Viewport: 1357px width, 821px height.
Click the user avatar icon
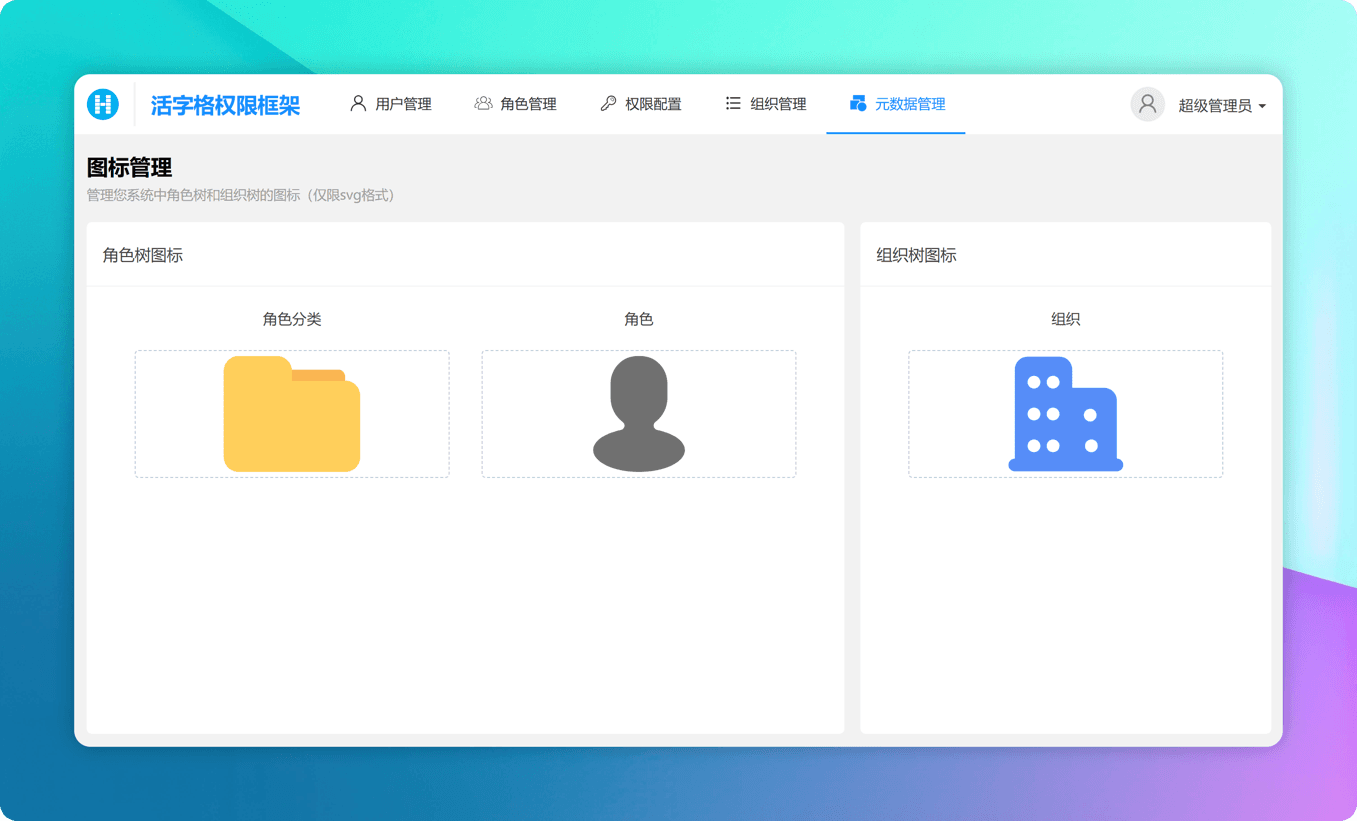coord(1147,104)
